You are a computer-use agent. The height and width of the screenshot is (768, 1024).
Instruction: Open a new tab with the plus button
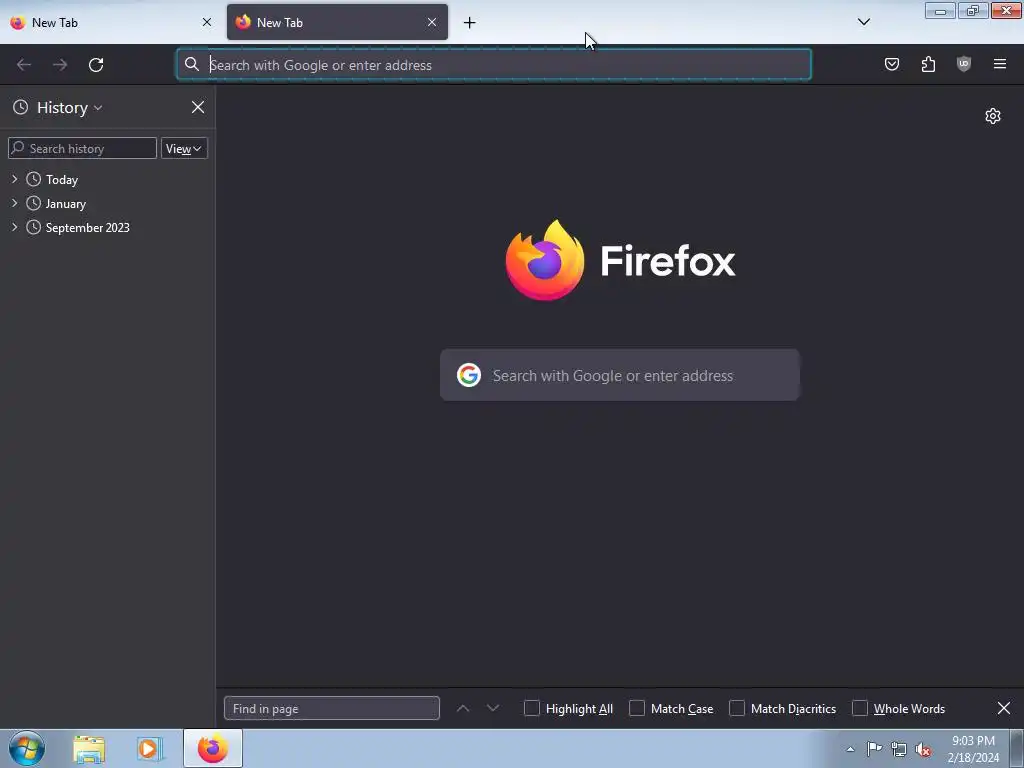coord(470,23)
